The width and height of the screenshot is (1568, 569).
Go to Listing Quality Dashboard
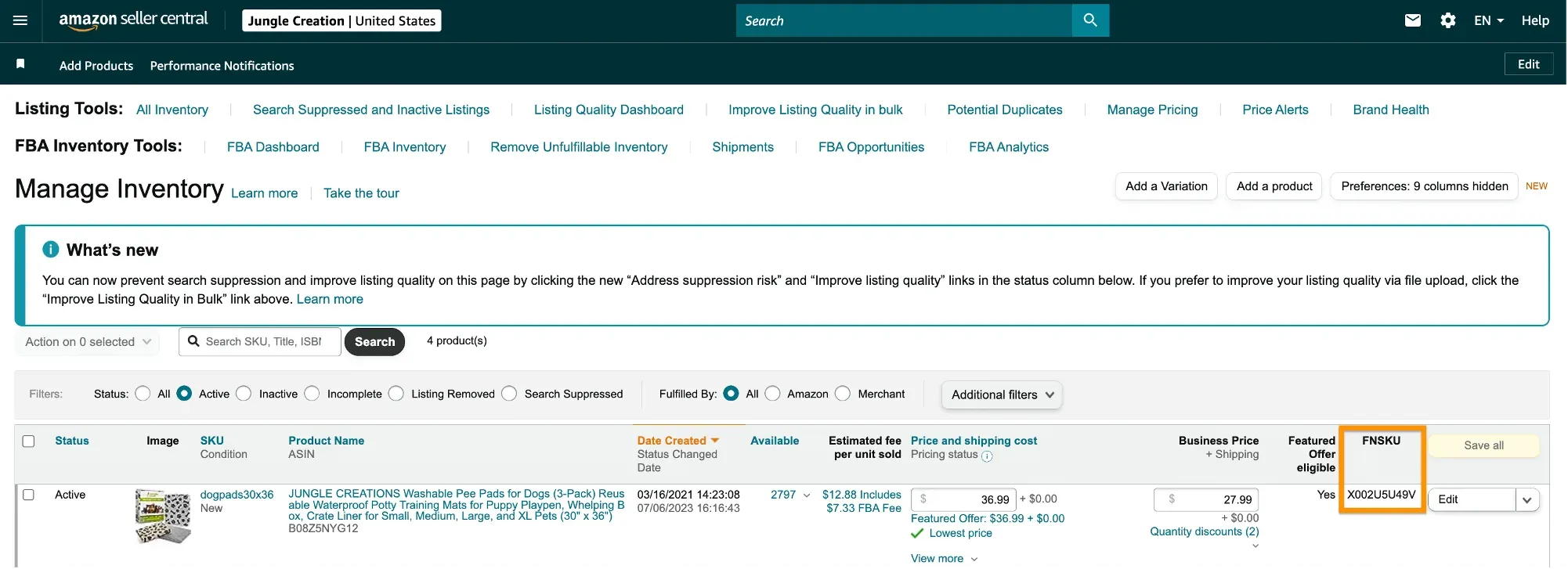[609, 110]
